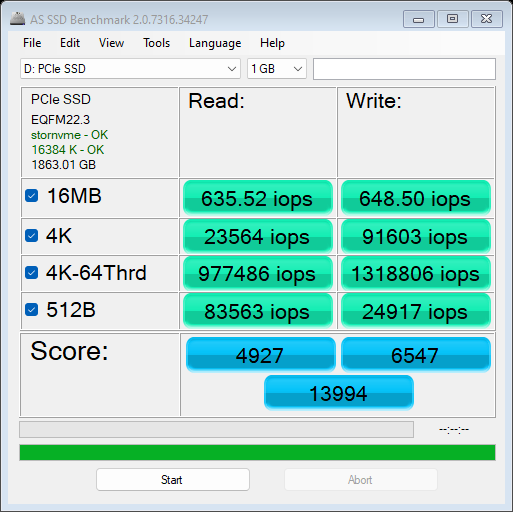Close the AS SSD Benchmark window
The height and width of the screenshot is (512, 513).
pos(487,19)
